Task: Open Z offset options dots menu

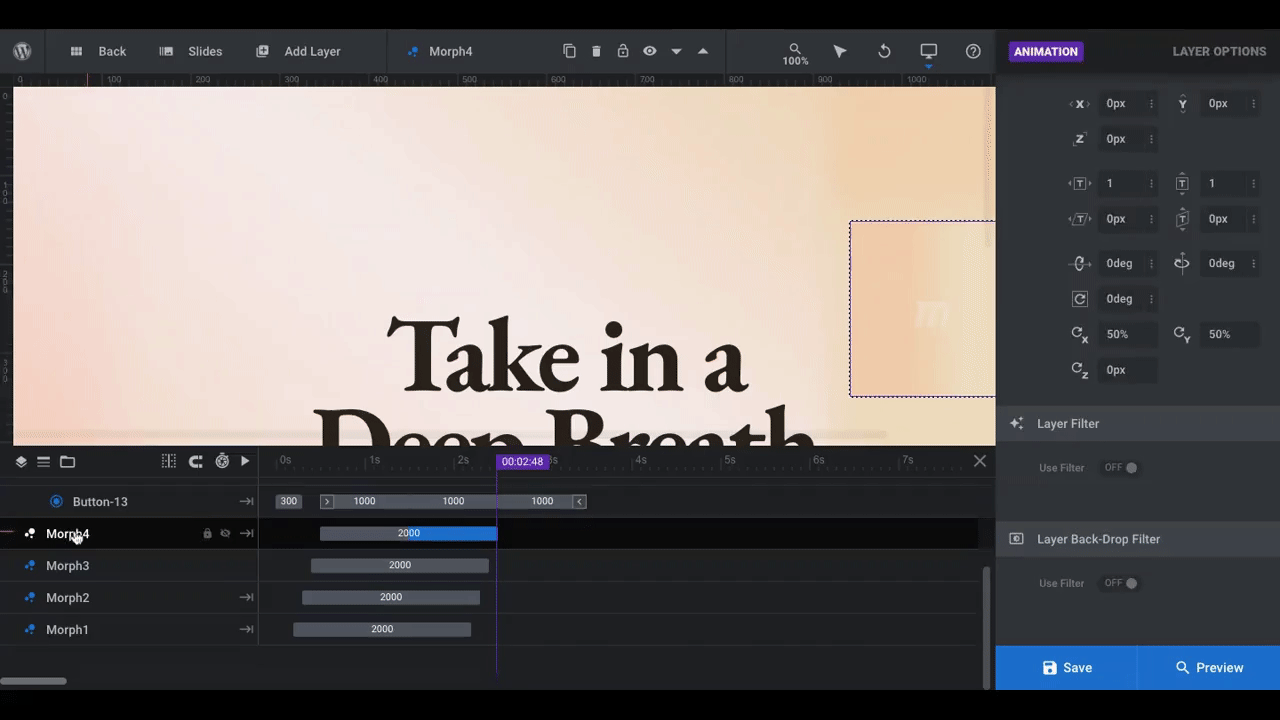Action: pos(1151,139)
